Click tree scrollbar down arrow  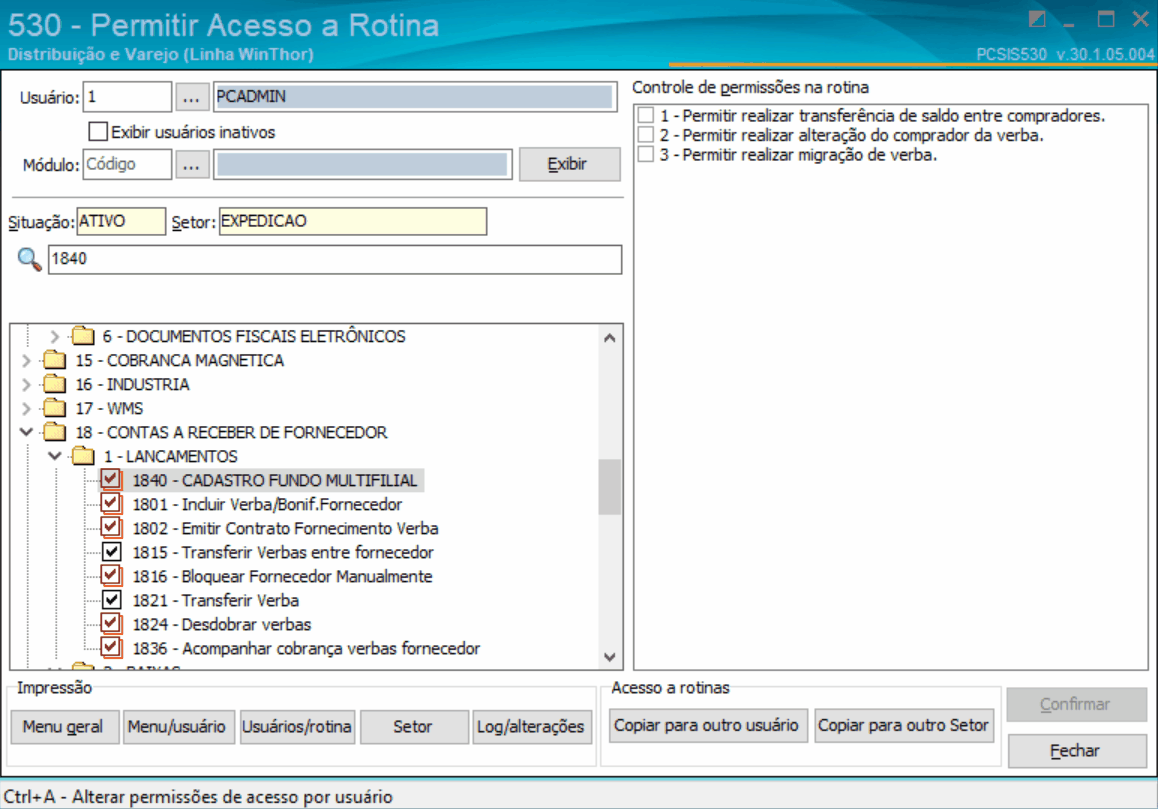(x=609, y=657)
